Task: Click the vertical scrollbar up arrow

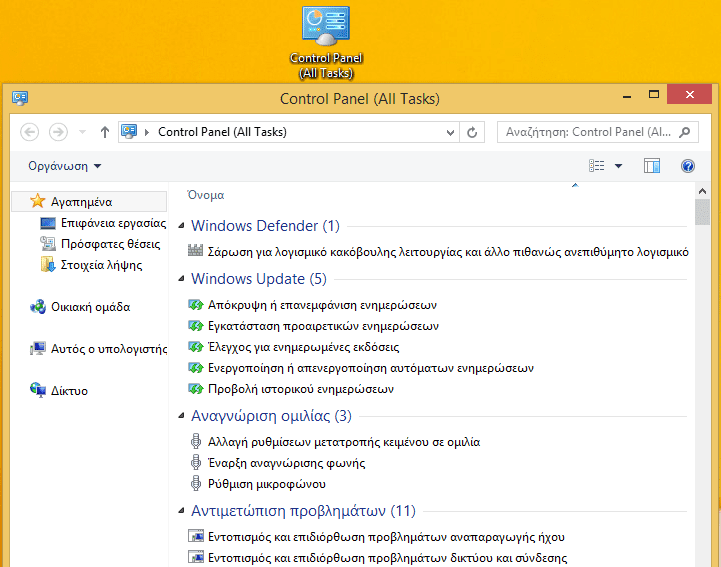Action: [x=702, y=191]
